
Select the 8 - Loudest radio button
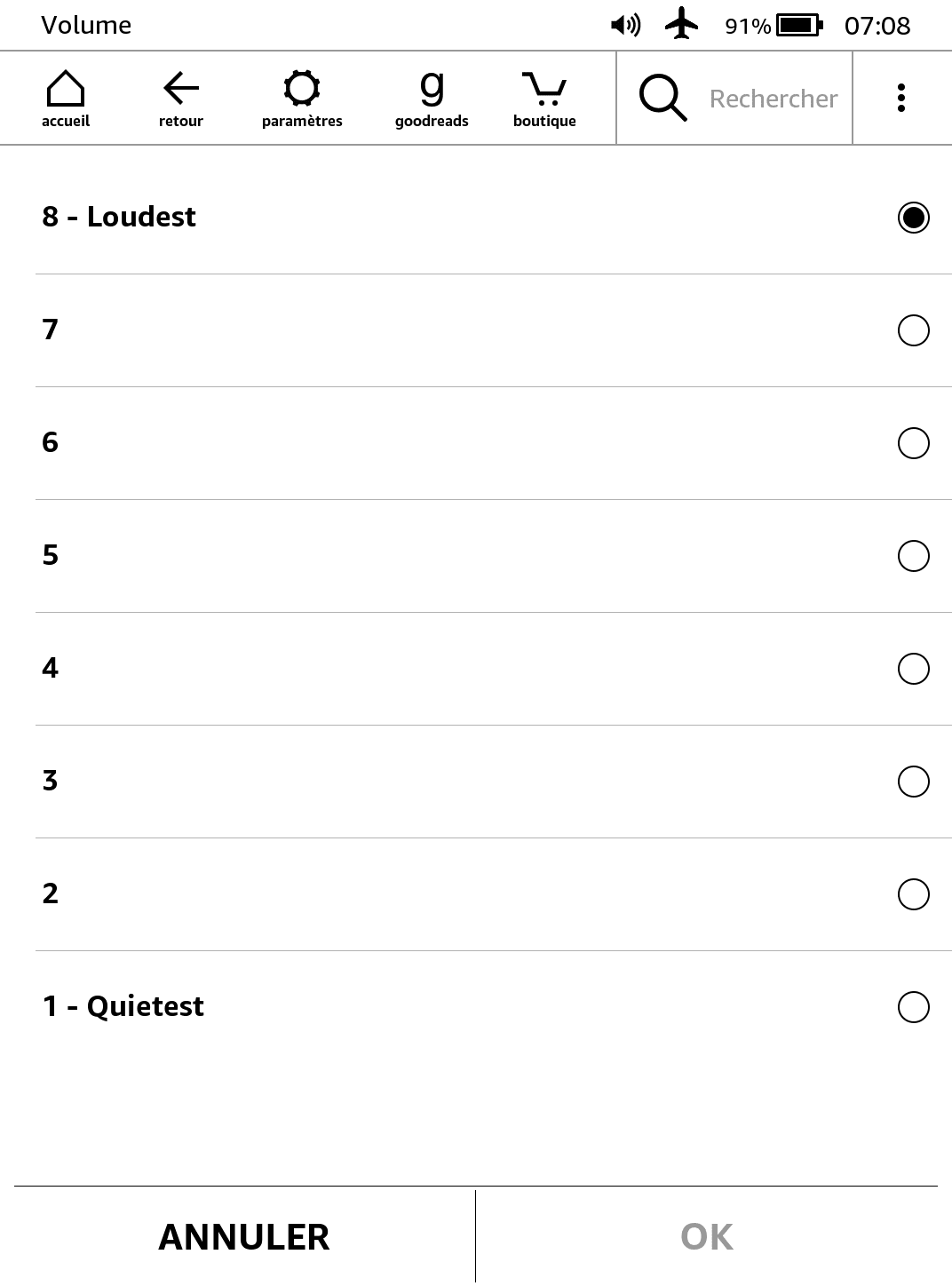tap(914, 218)
